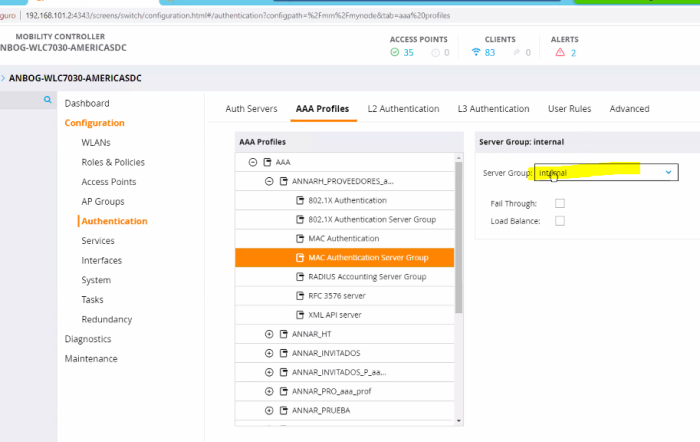Click the wireless clients Wi-Fi icon
This screenshot has width=700, height=442.
pos(476,52)
